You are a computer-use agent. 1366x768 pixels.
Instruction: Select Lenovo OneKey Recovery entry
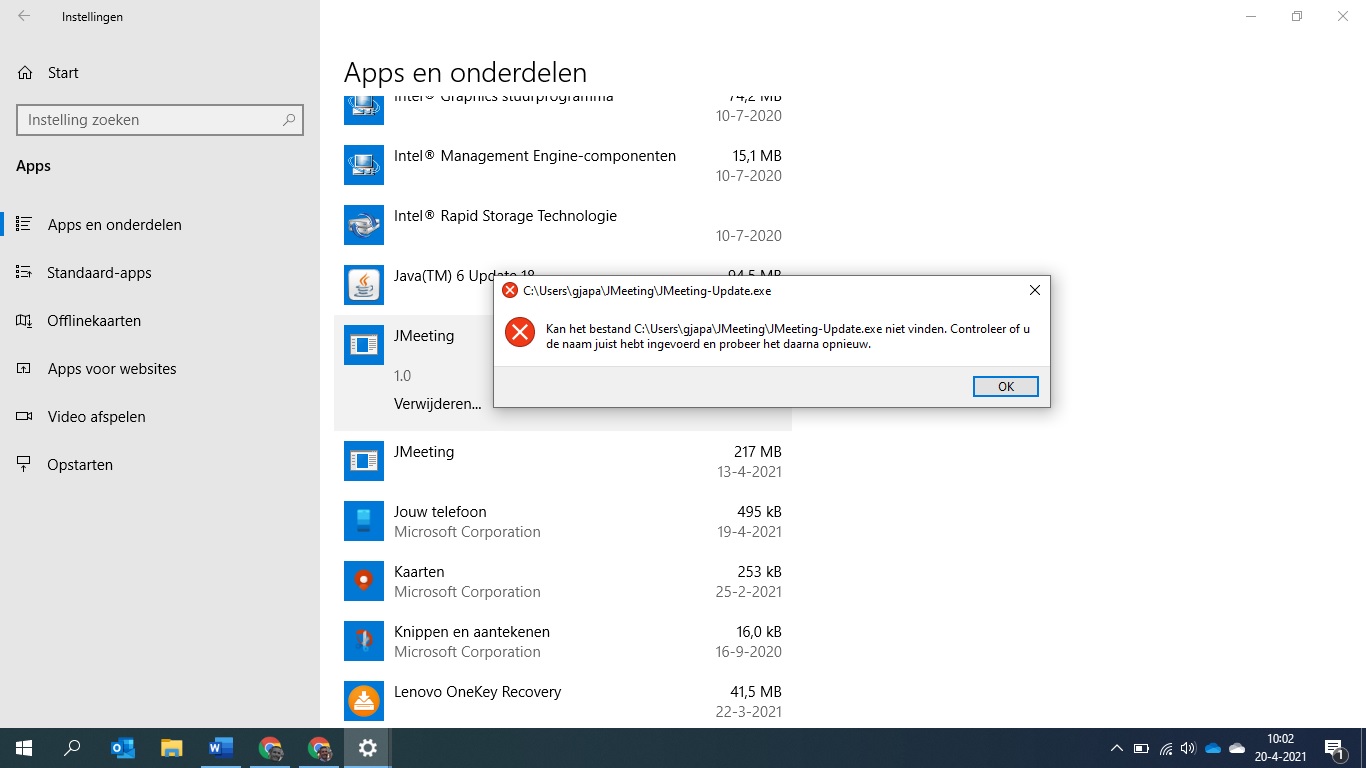[x=563, y=701]
